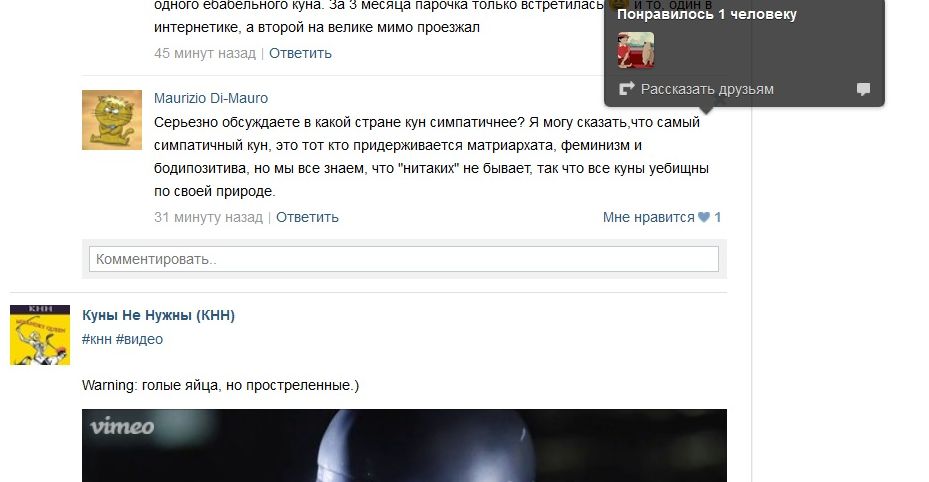Click Ответить under Maurizio's comment

point(307,217)
